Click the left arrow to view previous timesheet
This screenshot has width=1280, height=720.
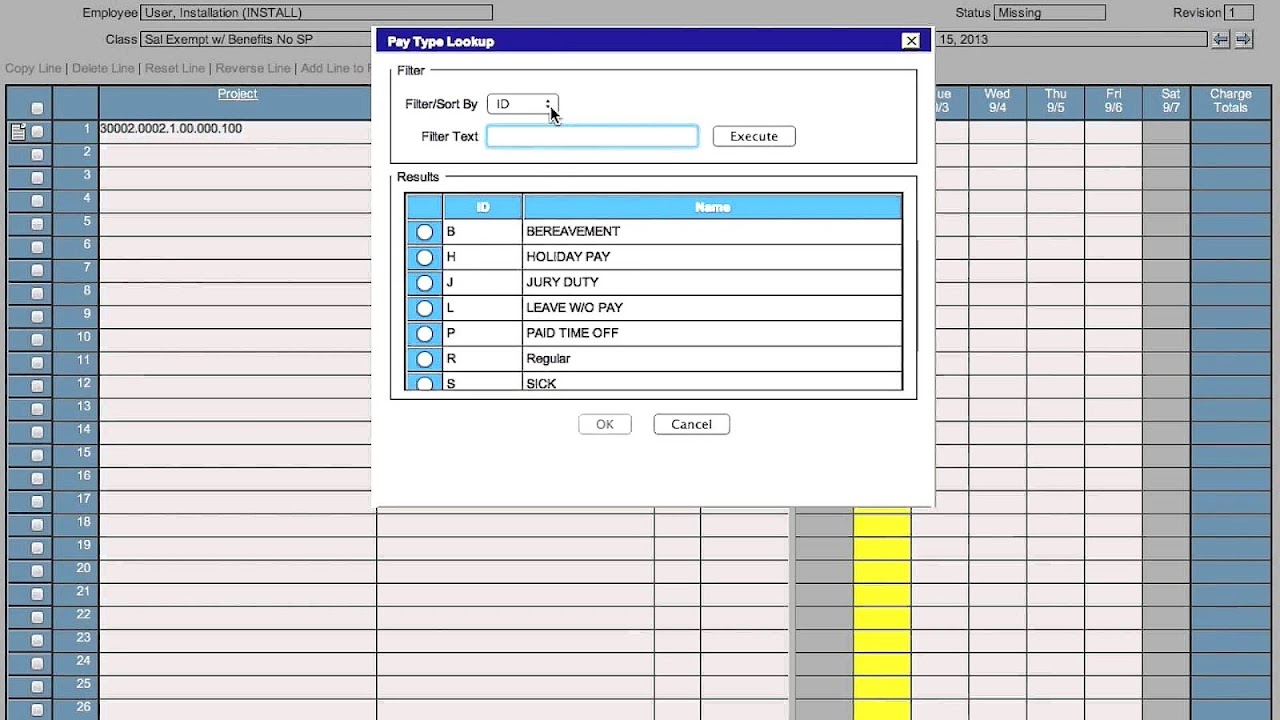(1221, 39)
